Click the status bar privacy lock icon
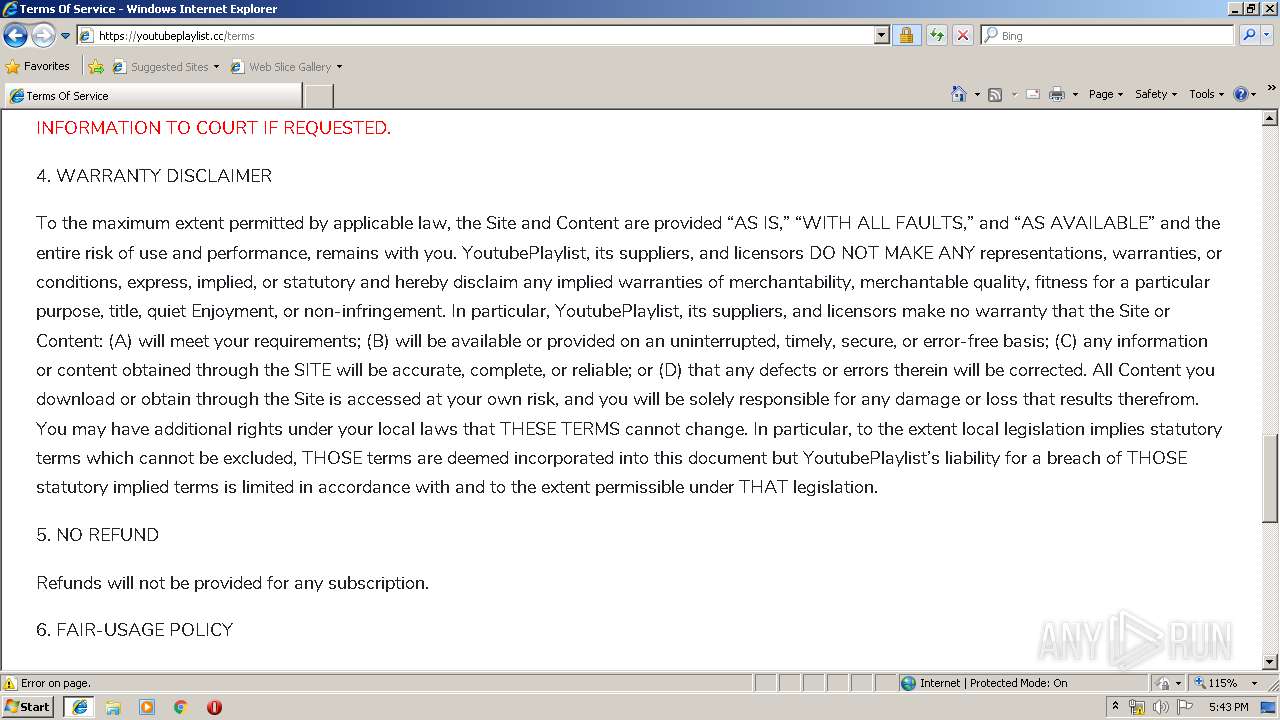 point(1163,683)
